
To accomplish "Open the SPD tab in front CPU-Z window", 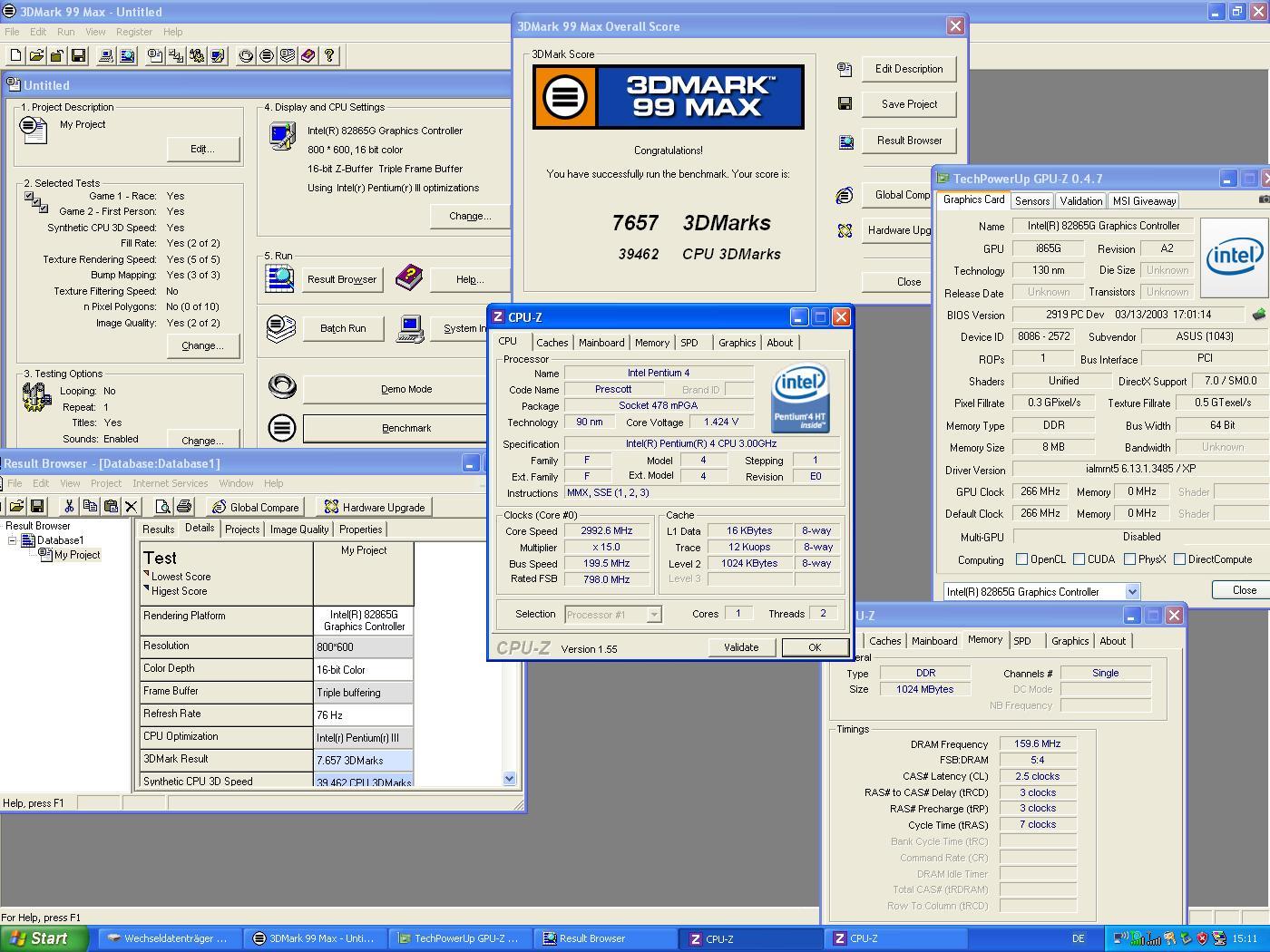I will click(x=689, y=343).
